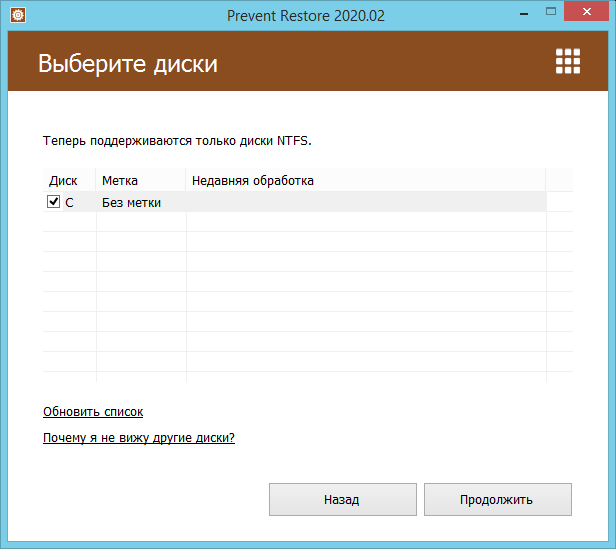Screen dimensions: 616x549
Task: Close the Prevent Restore window
Action: pos(587,11)
